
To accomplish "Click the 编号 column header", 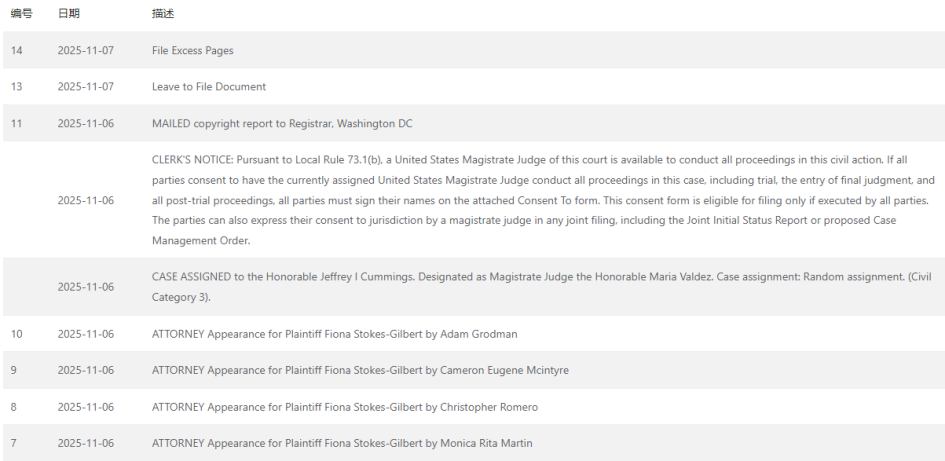I will [x=22, y=14].
